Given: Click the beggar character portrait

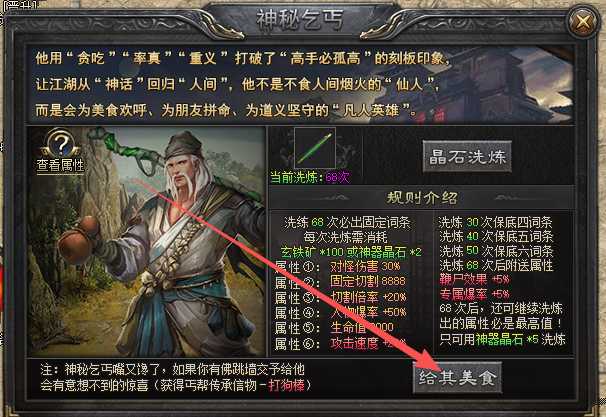Looking at the screenshot, I should pyautogui.click(x=147, y=241).
